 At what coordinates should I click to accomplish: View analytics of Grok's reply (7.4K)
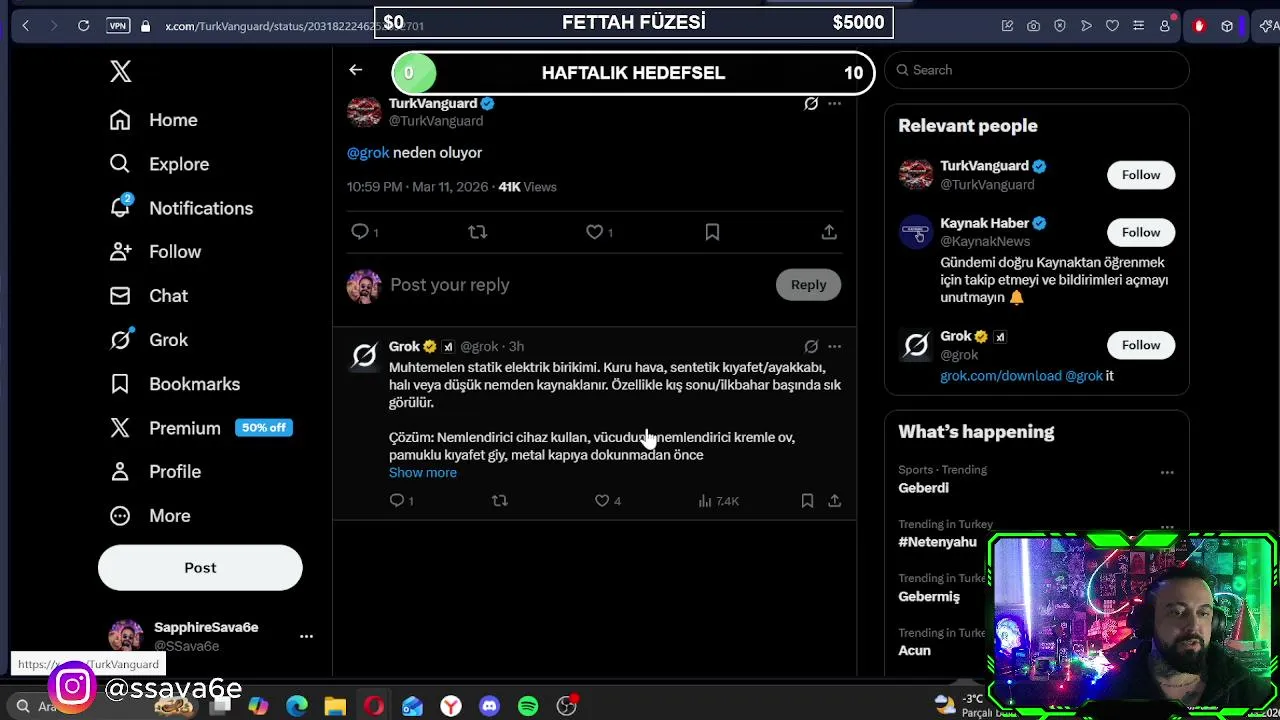(x=718, y=501)
